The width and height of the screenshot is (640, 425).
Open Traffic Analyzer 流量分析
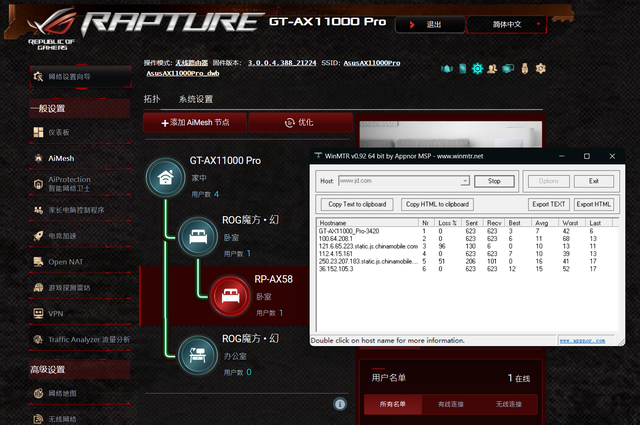pos(80,339)
